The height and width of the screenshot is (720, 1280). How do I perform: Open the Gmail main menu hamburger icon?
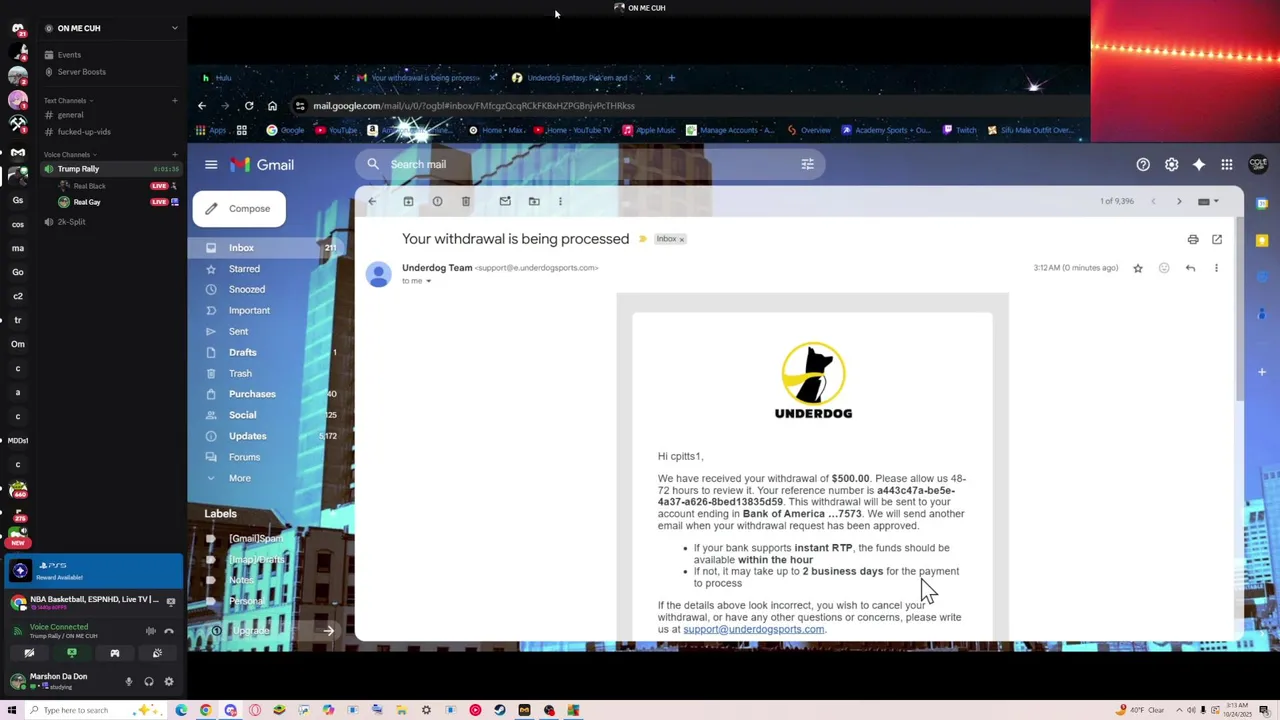tap(211, 165)
